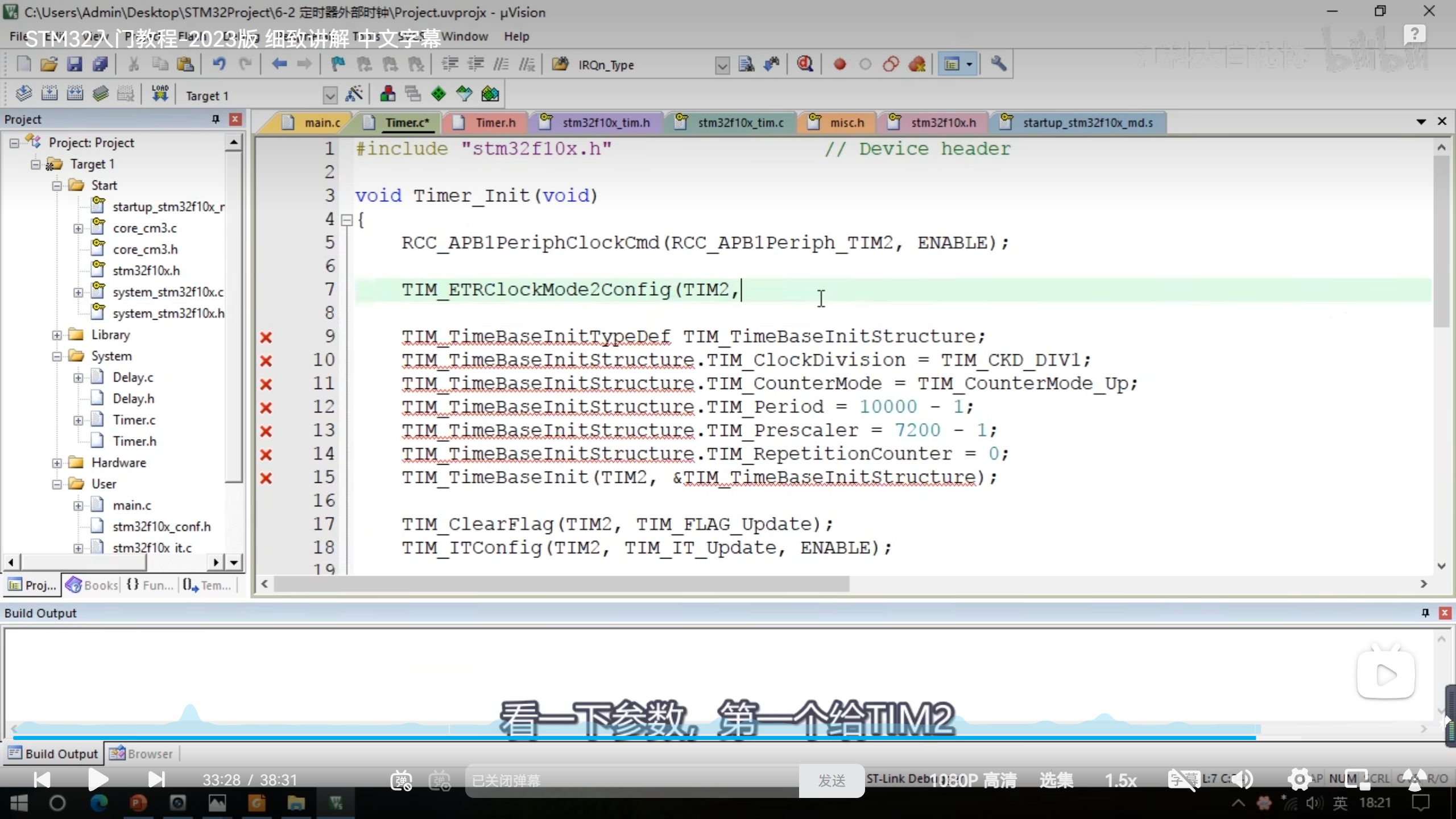Pin the Project panel with pushpin
The height and width of the screenshot is (819, 1456).
[216, 119]
